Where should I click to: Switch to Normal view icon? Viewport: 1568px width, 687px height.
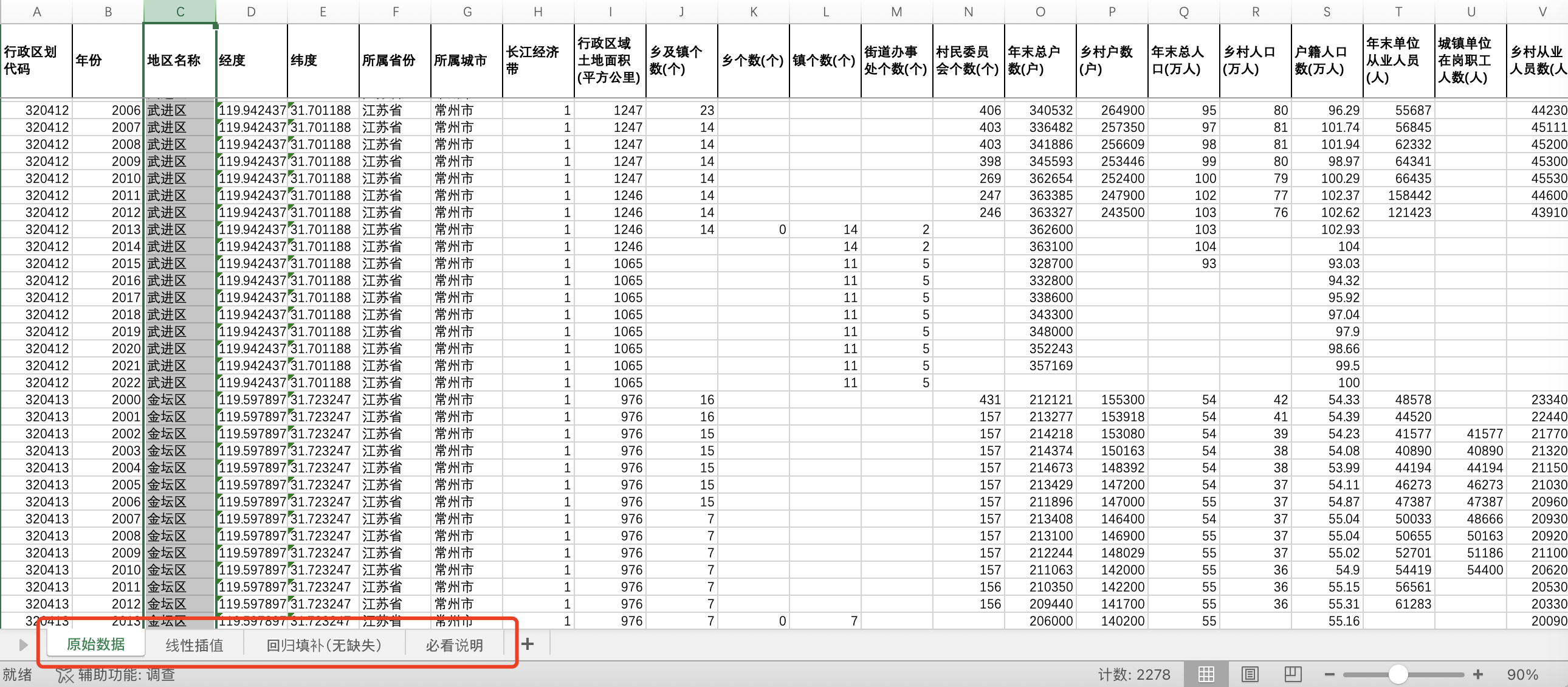(x=1206, y=674)
